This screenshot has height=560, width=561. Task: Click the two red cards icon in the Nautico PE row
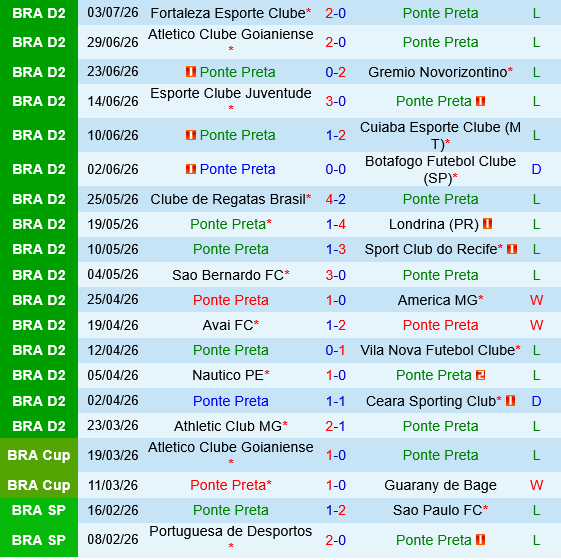[x=480, y=375]
